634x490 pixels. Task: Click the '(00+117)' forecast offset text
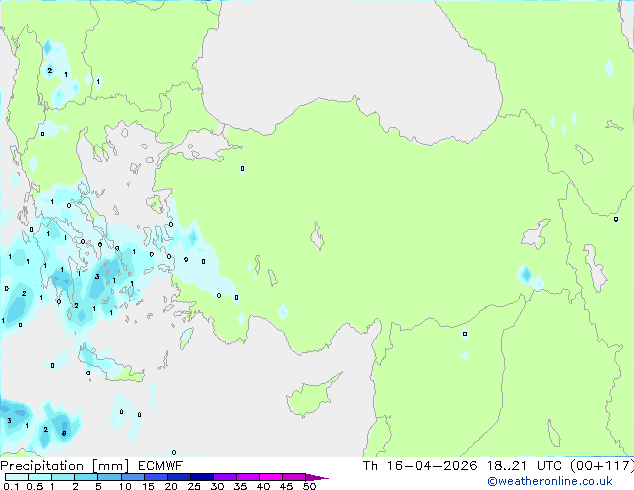coord(602,466)
